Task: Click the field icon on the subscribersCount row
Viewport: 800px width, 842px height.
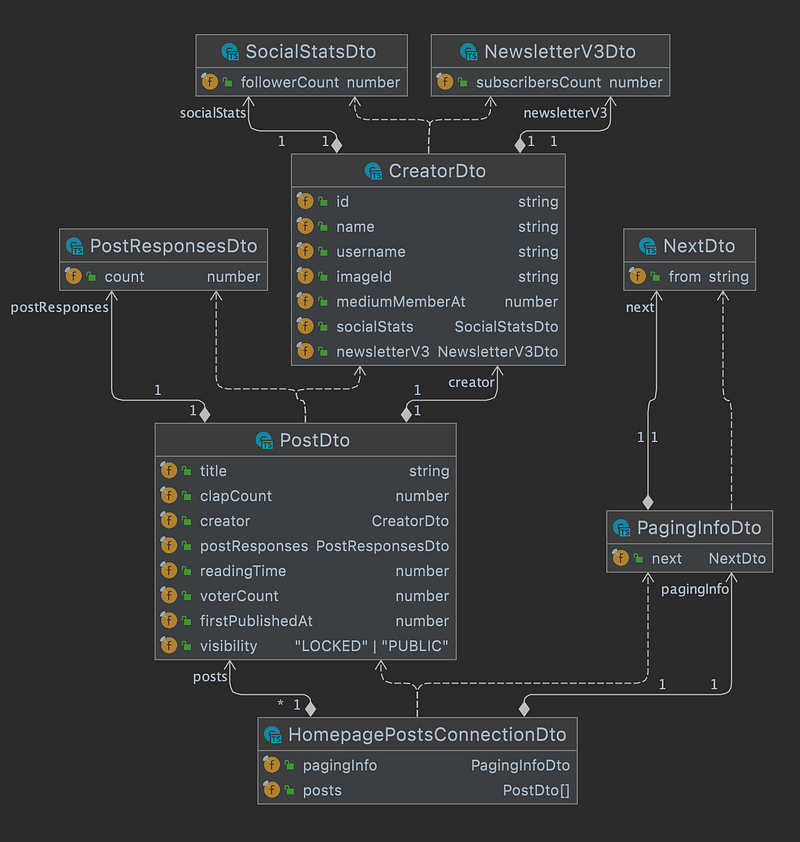Action: click(445, 82)
